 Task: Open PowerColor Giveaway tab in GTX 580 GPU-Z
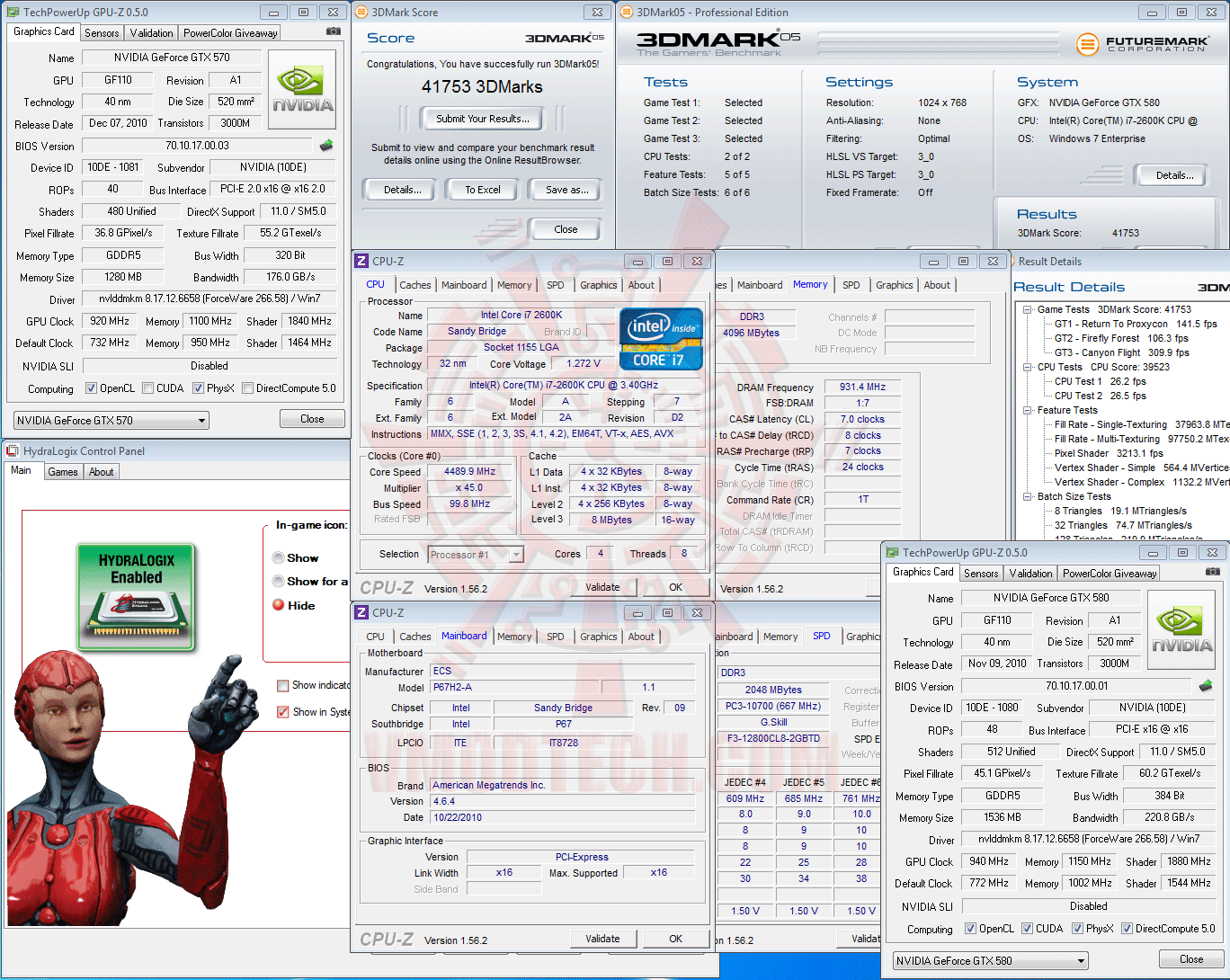(1110, 573)
